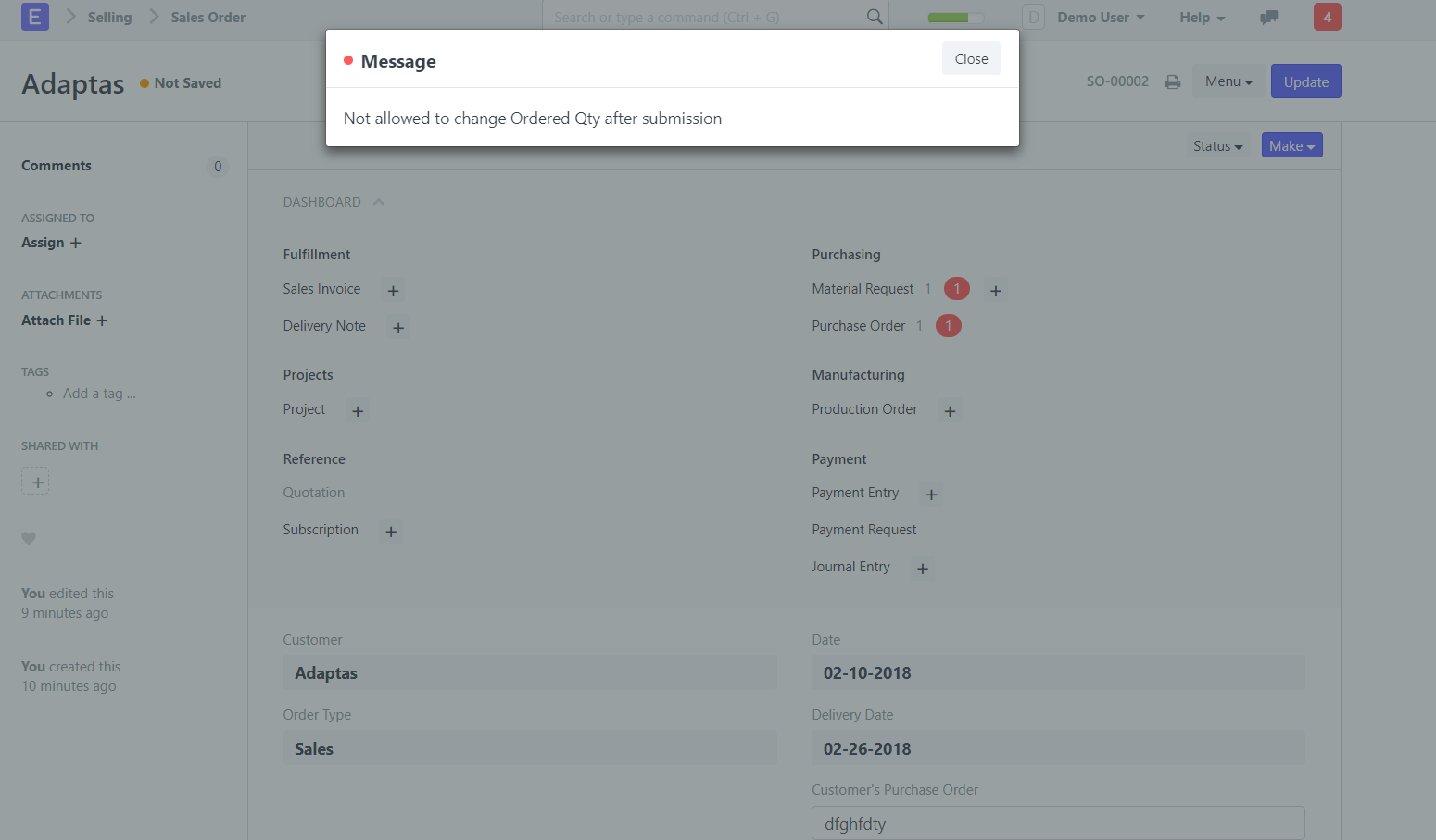This screenshot has height=840, width=1436.
Task: Add a new Material Request with plus
Action: tap(996, 290)
